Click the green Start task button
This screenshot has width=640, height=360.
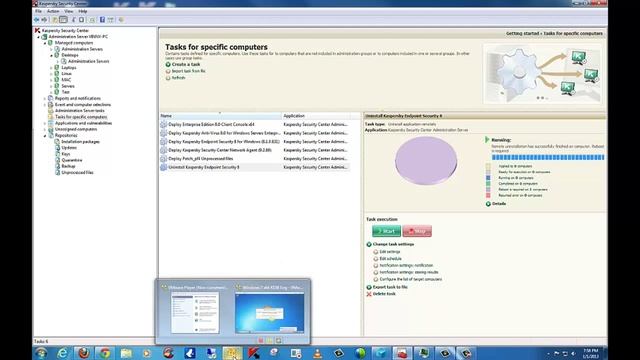(x=386, y=231)
